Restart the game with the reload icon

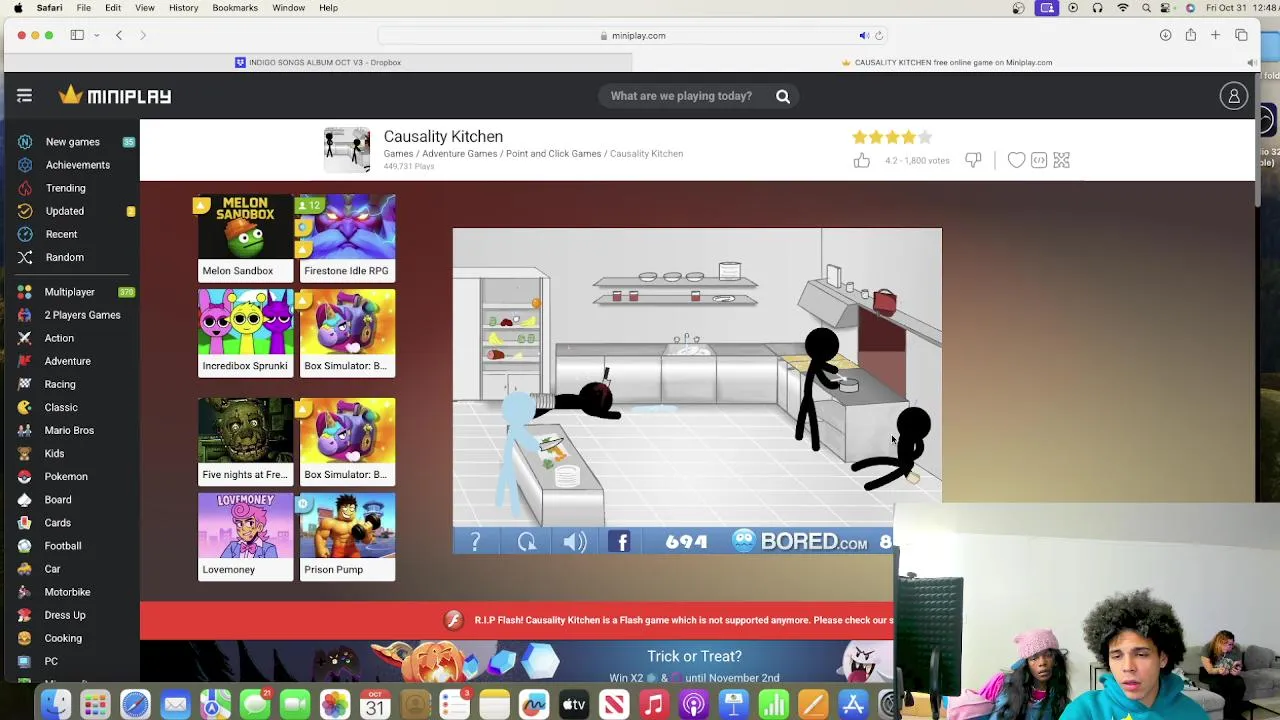(527, 541)
